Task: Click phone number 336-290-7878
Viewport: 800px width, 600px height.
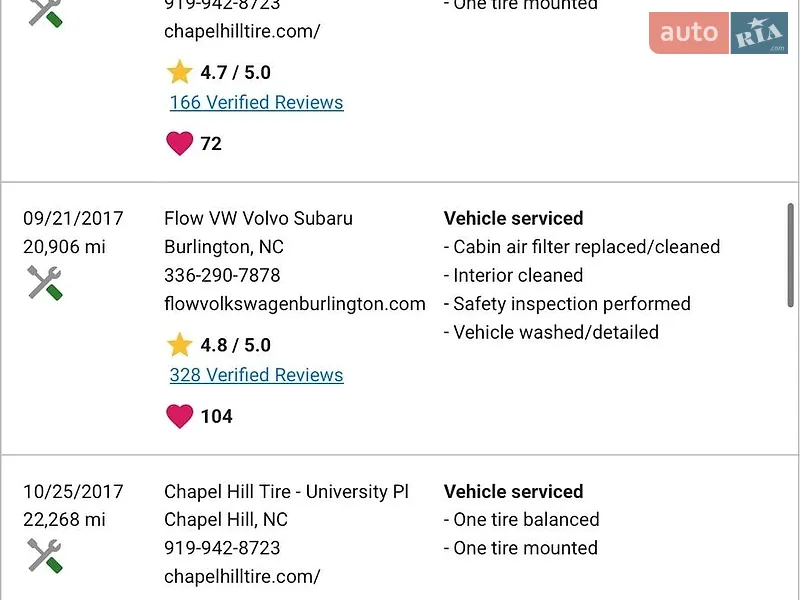Action: pos(222,276)
